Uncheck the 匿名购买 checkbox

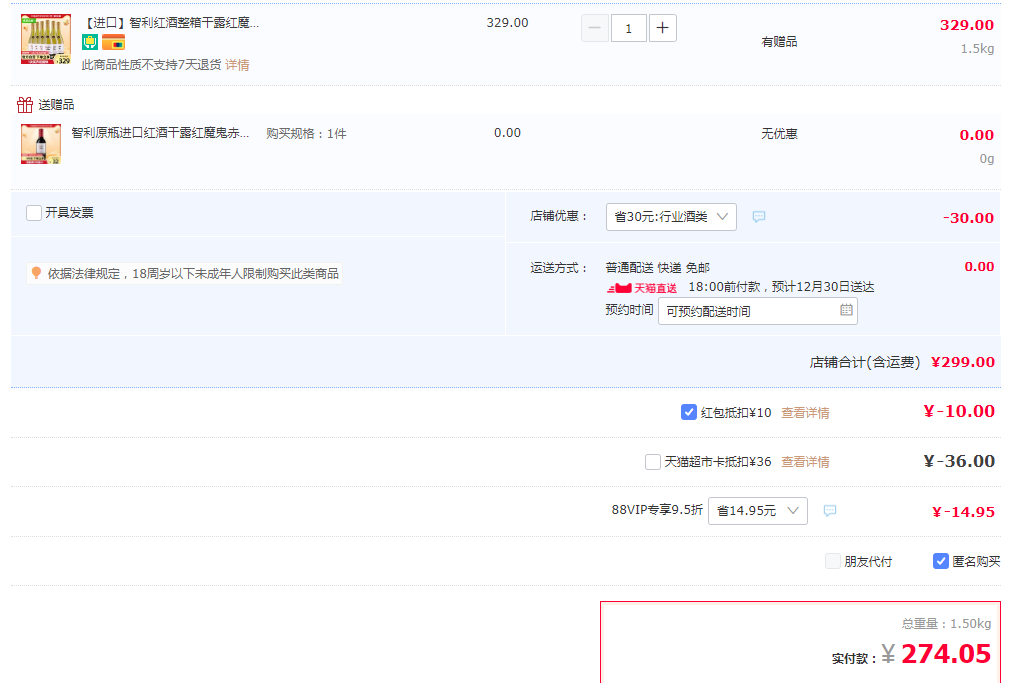[941, 561]
